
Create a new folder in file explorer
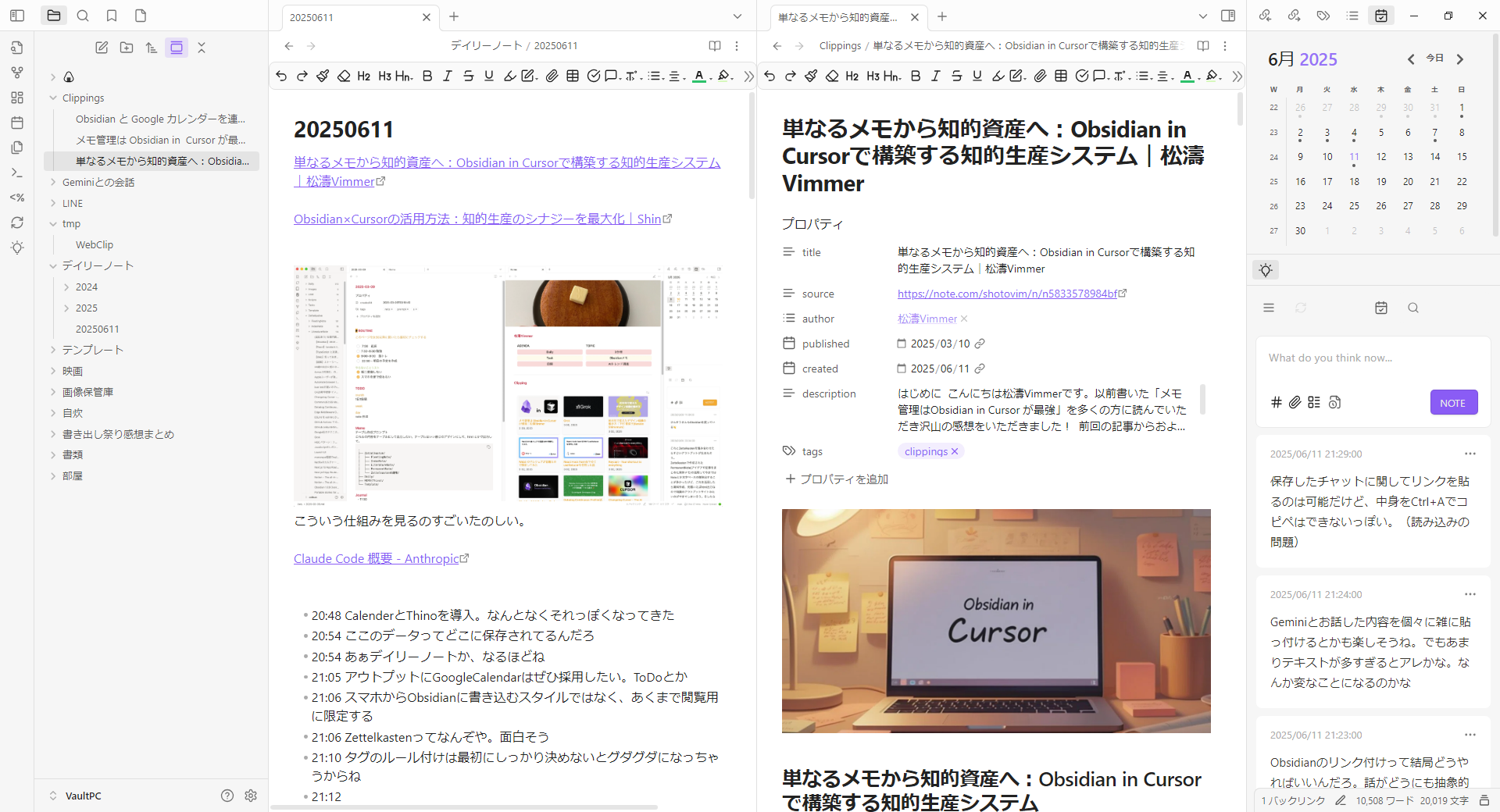pos(127,48)
